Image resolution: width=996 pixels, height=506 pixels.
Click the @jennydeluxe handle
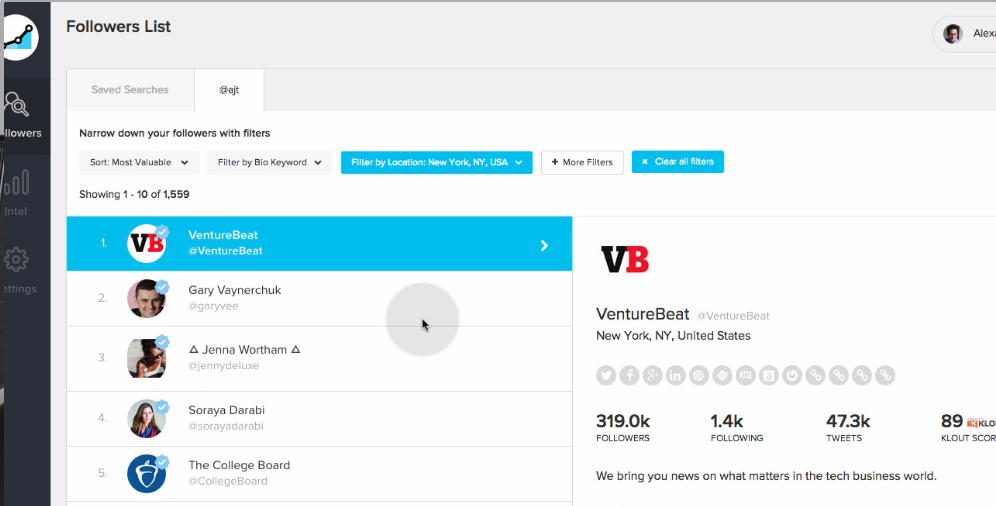coord(224,366)
